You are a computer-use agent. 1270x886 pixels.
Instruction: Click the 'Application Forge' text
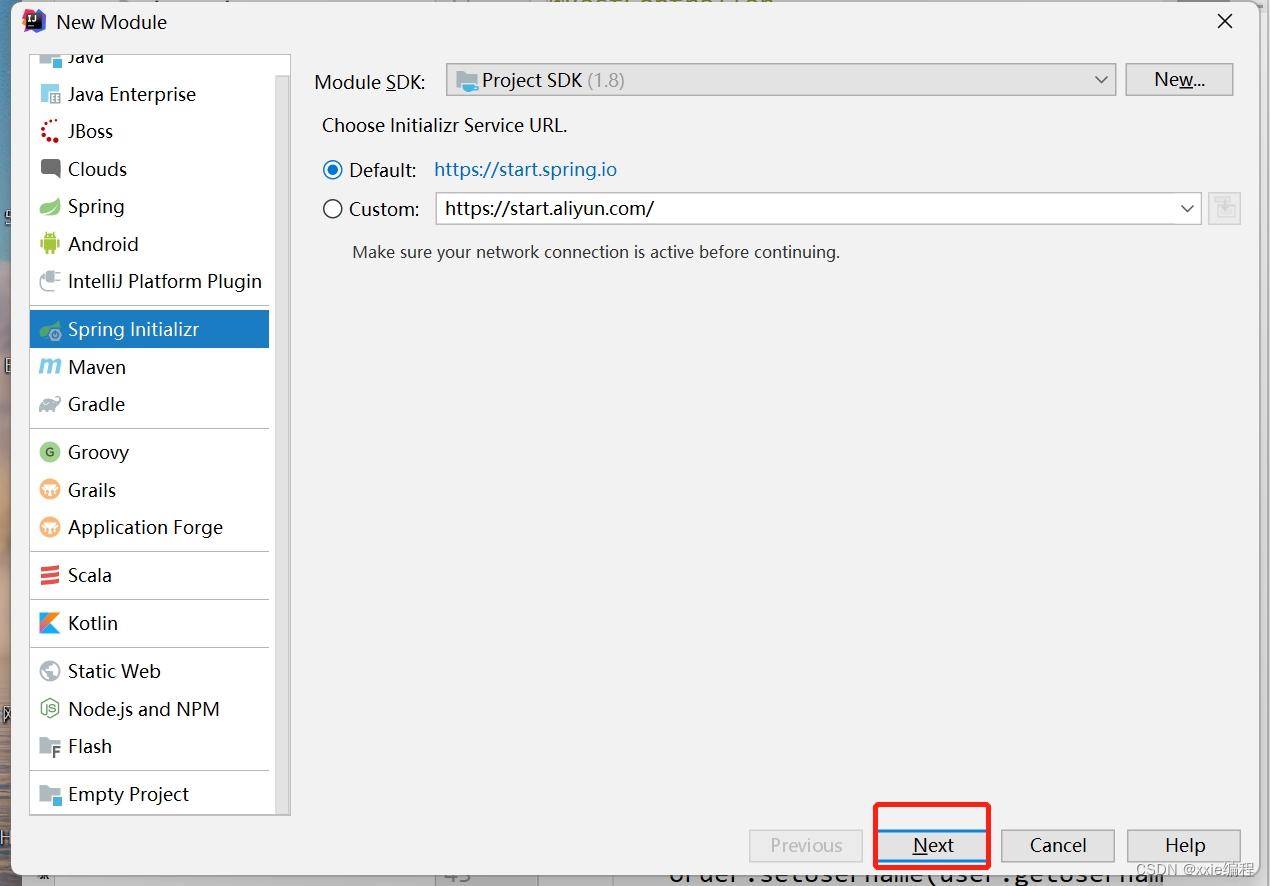(x=146, y=527)
